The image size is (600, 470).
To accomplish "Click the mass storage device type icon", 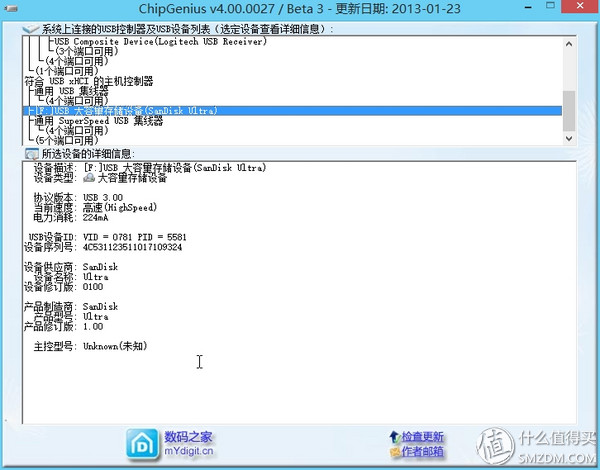I will tap(89, 178).
